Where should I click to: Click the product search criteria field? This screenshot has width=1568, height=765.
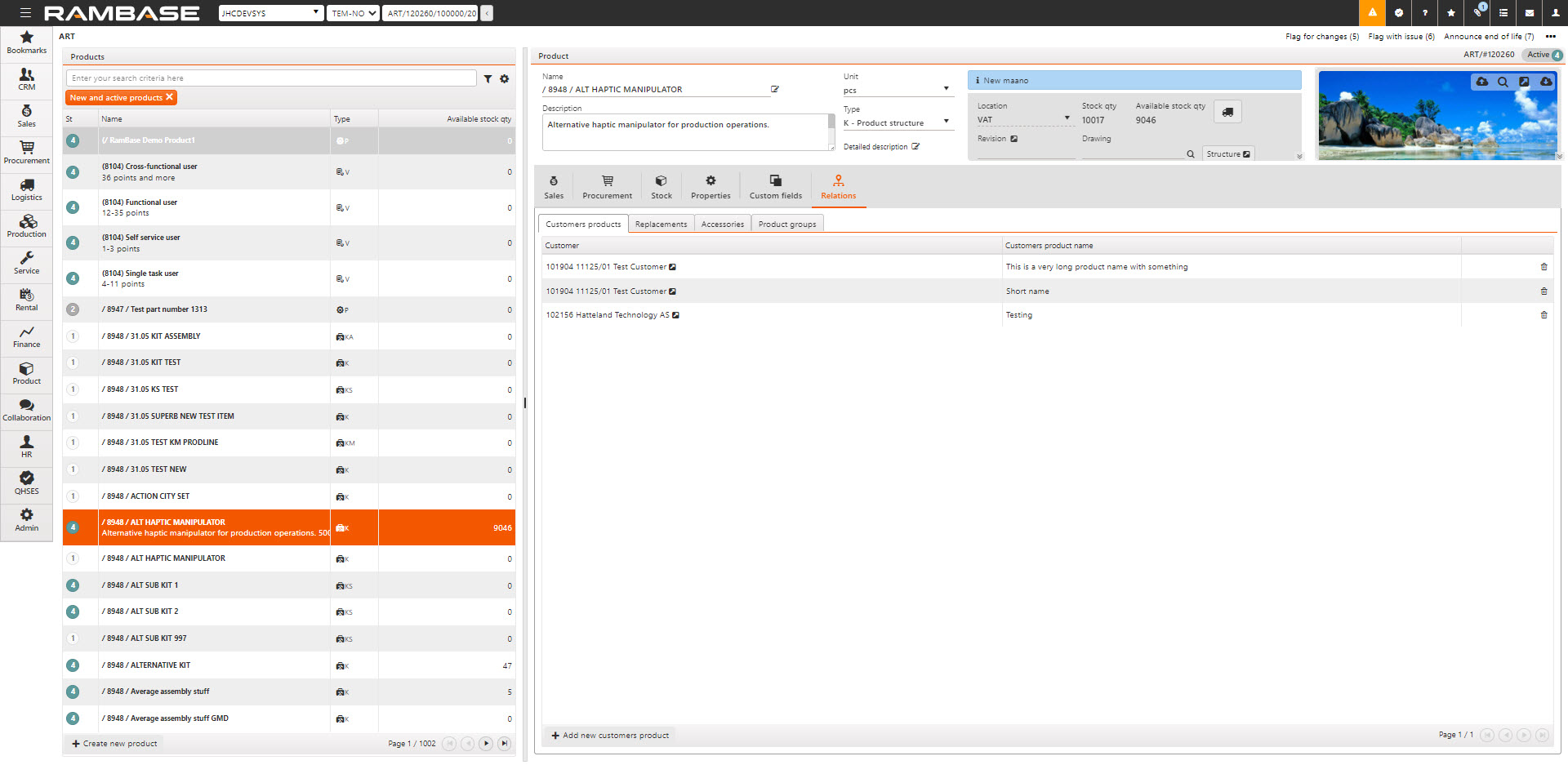tap(271, 78)
